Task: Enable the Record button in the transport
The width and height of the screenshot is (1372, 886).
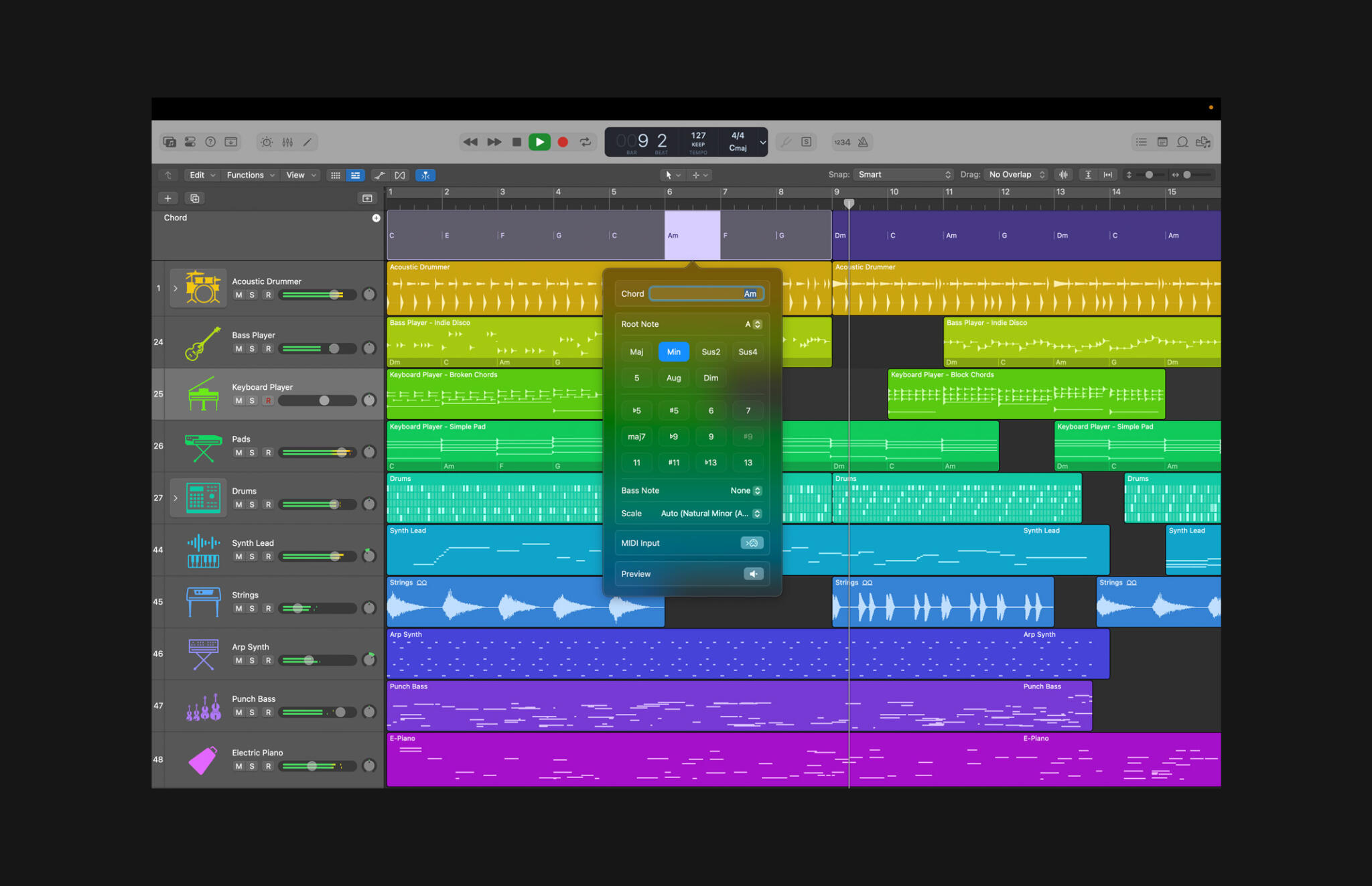Action: pyautogui.click(x=563, y=141)
